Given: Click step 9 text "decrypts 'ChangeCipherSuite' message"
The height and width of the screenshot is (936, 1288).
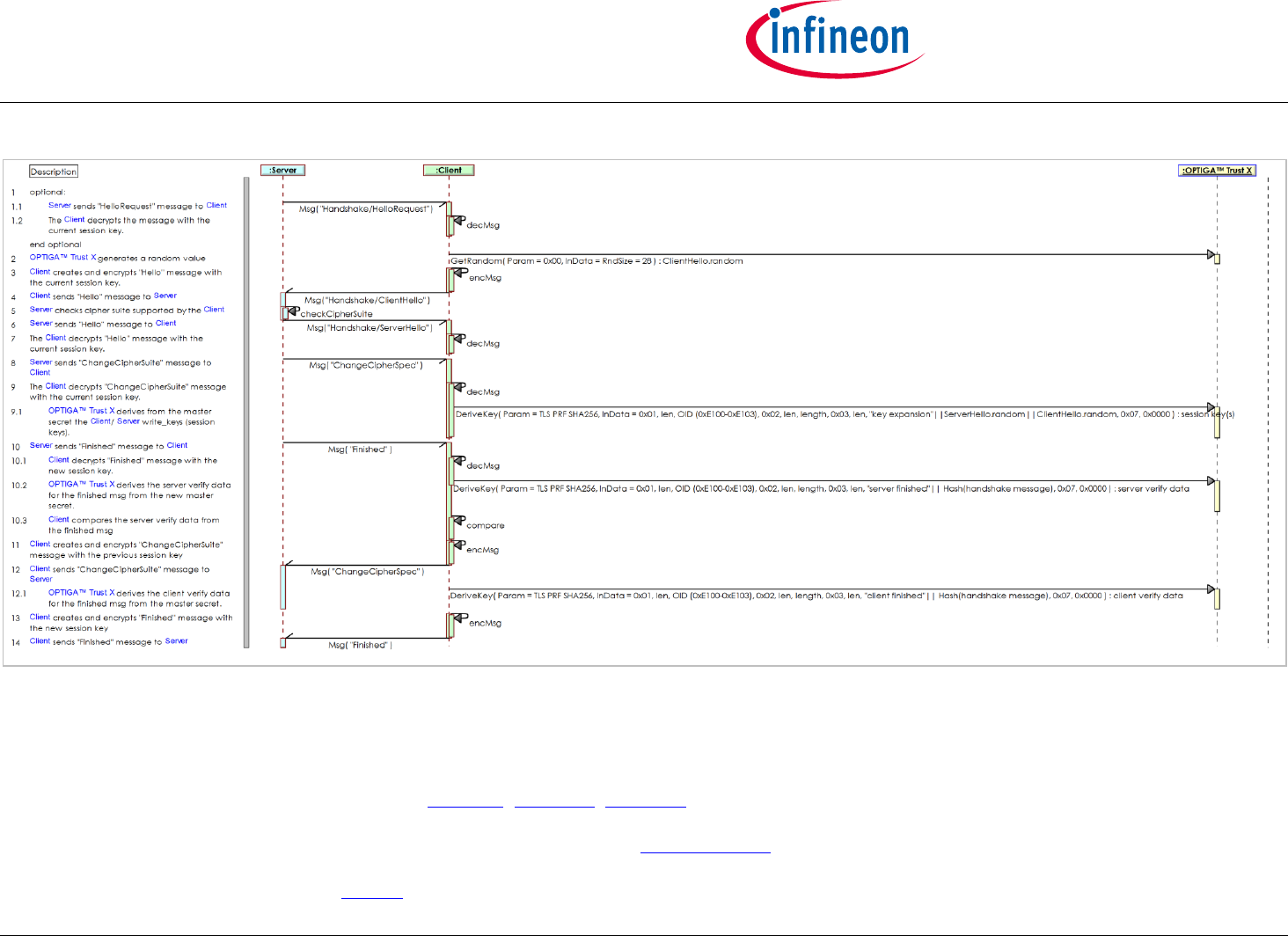Looking at the screenshot, I should pyautogui.click(x=148, y=387).
